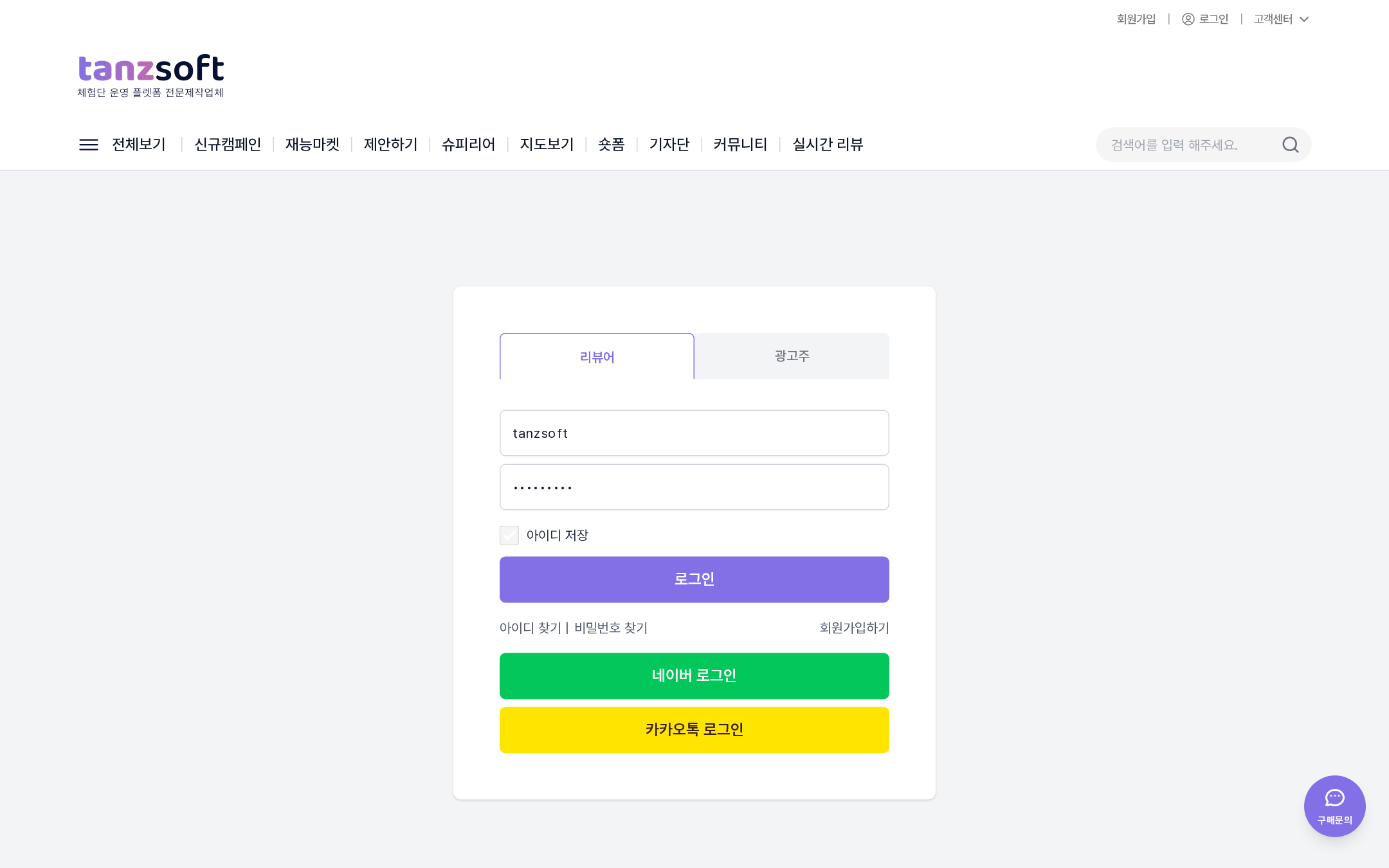Focus the password input field
This screenshot has width=1389, height=868.
pyautogui.click(x=694, y=487)
